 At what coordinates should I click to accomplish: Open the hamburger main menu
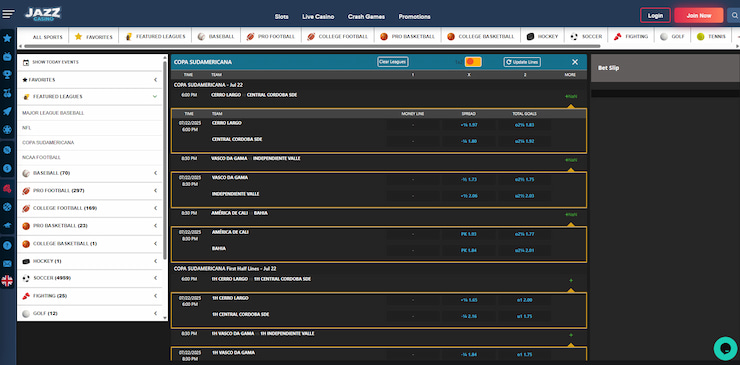8,14
